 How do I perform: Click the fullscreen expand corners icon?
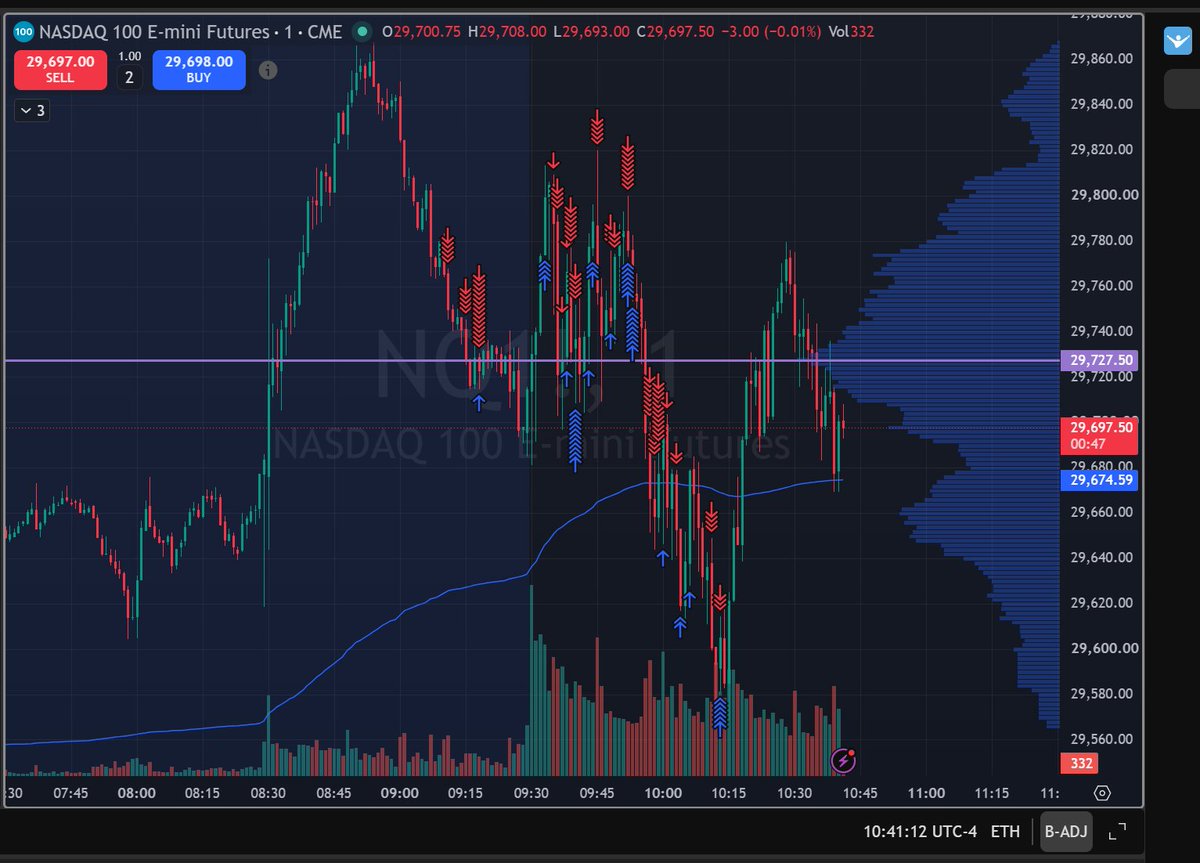[1118, 831]
